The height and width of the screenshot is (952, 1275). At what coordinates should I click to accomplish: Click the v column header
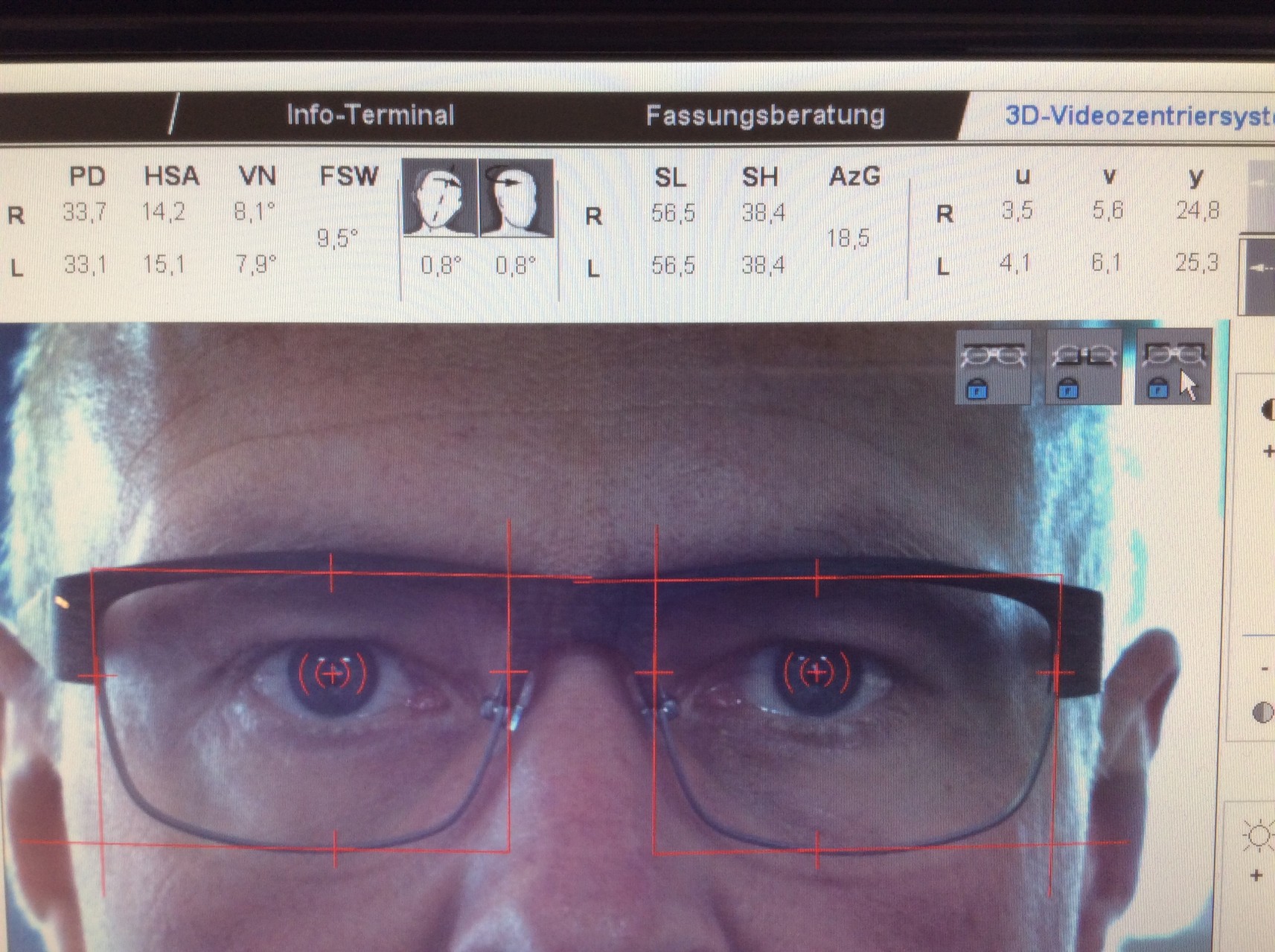[1109, 177]
